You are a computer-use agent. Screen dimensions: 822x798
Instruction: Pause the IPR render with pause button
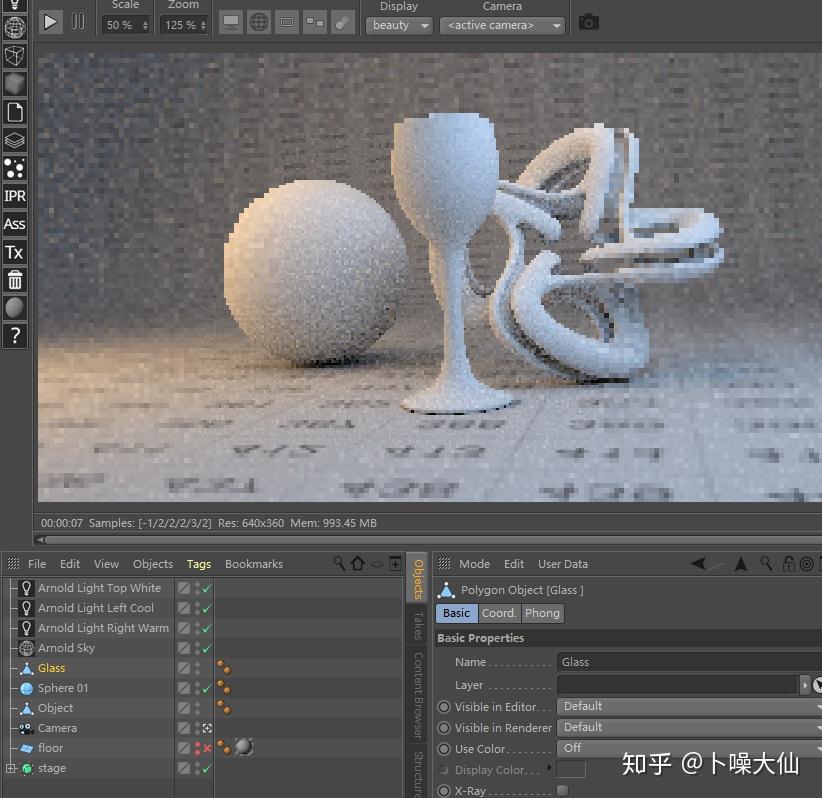(x=77, y=21)
